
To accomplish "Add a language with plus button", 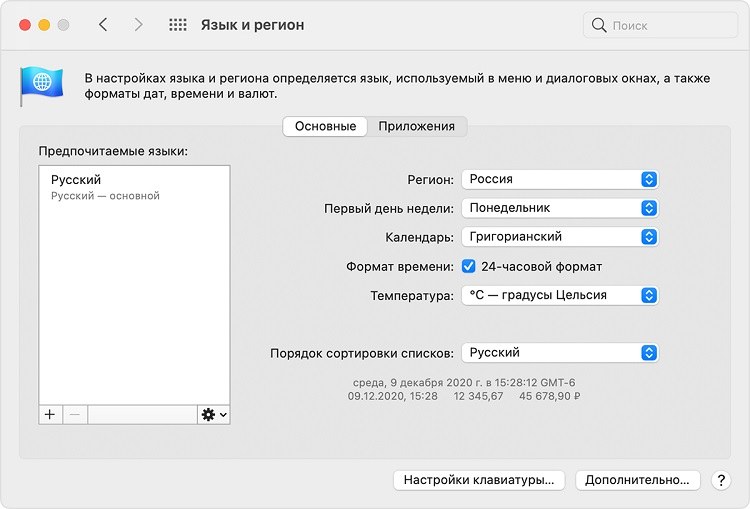I will 50,414.
